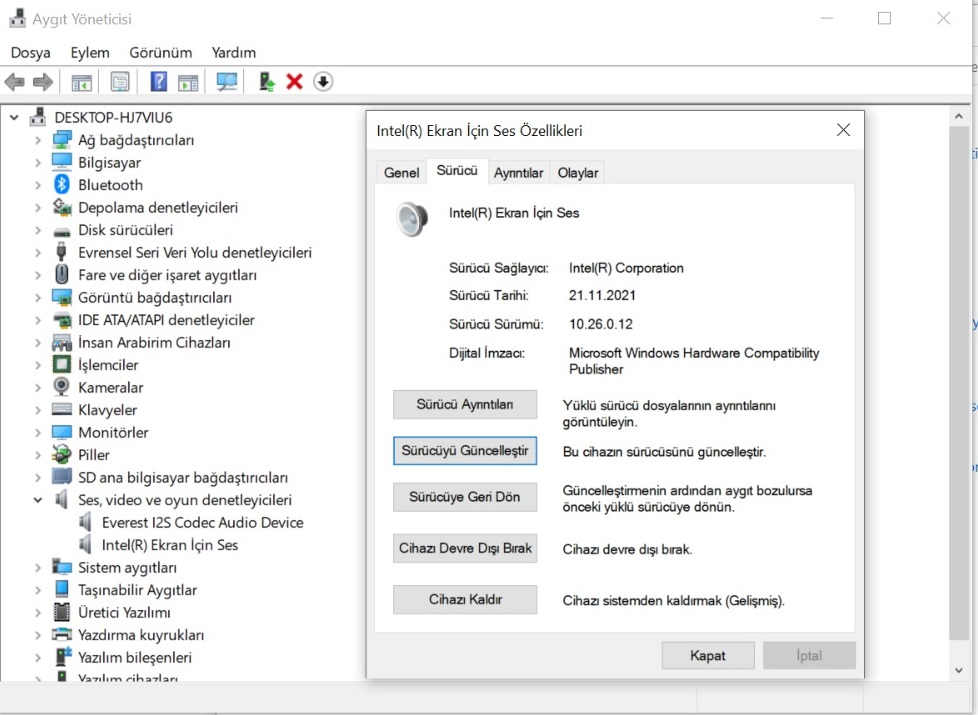Close the Intel(R) Ekran İçin Ses dialog

[843, 130]
